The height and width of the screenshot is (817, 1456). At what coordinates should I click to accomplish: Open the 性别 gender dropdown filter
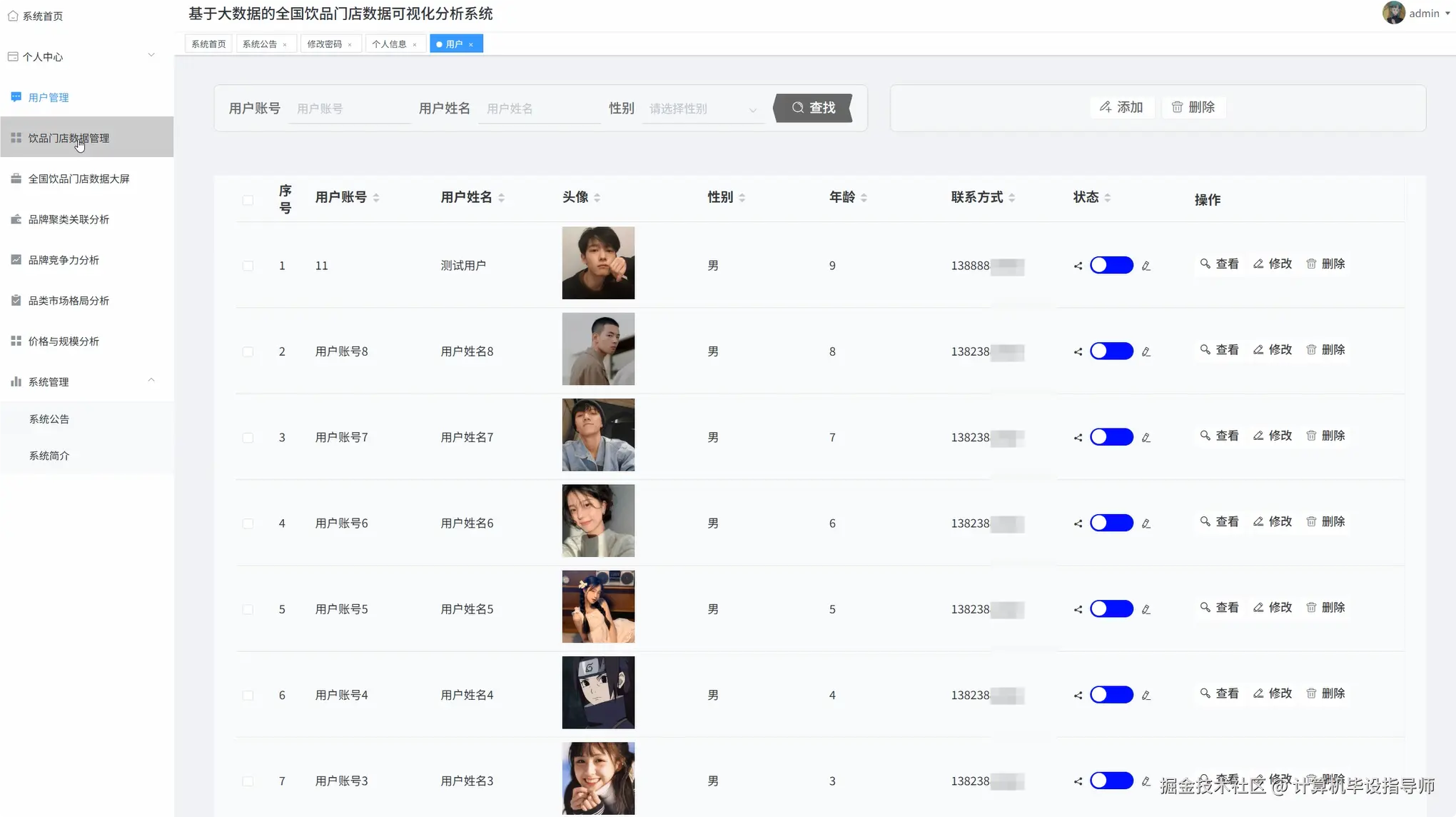pos(702,109)
